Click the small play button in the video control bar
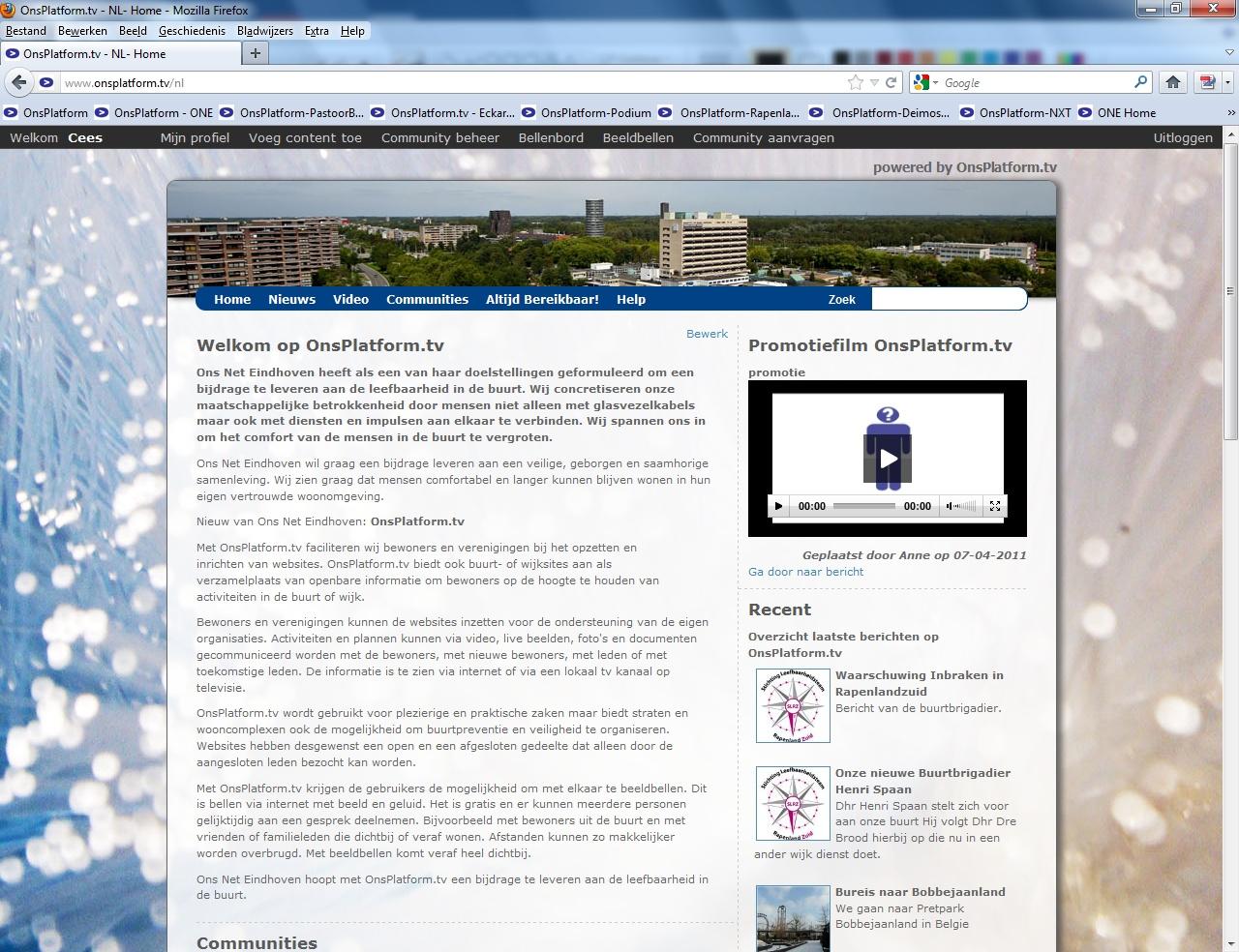 pos(779,506)
